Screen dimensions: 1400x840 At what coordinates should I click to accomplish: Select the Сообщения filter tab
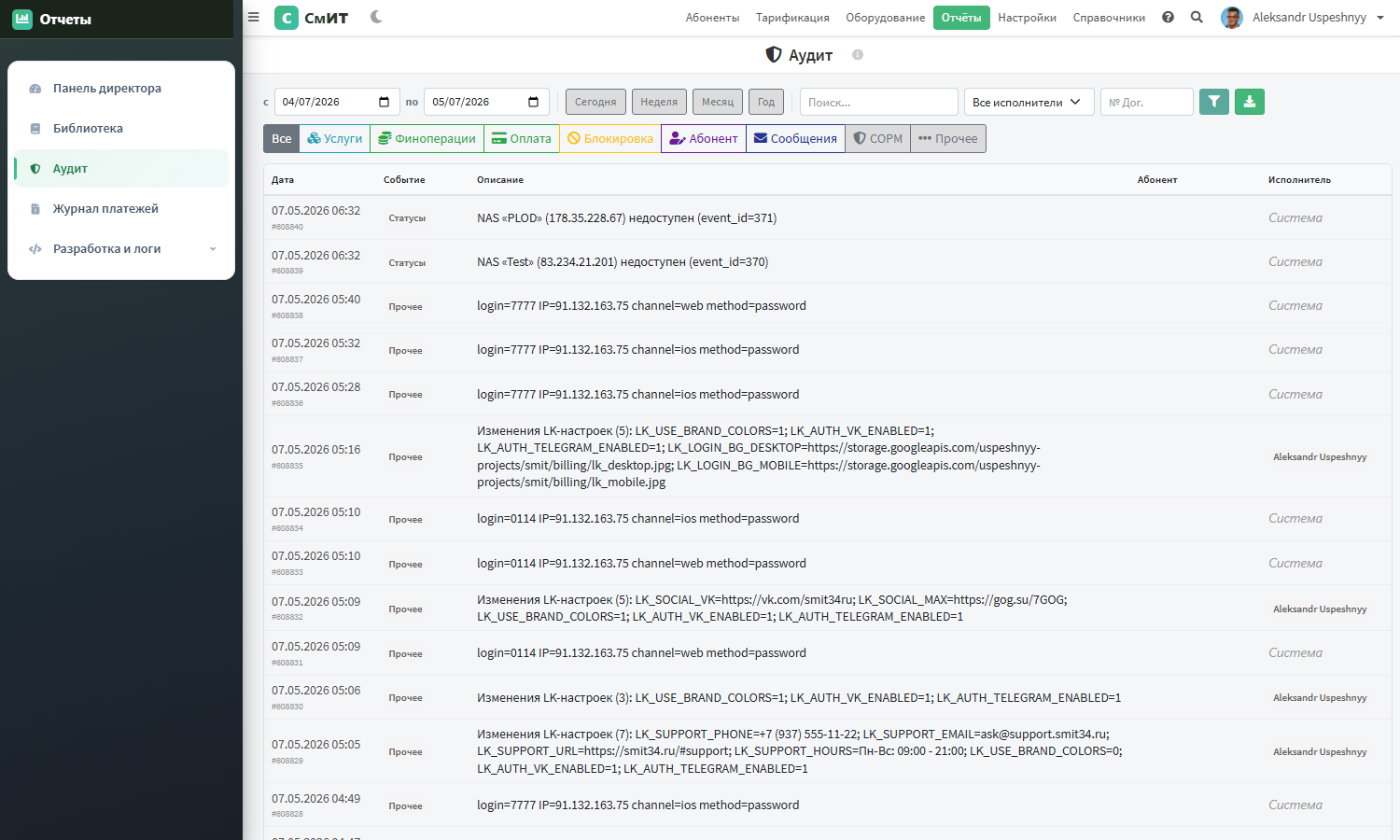tap(795, 138)
